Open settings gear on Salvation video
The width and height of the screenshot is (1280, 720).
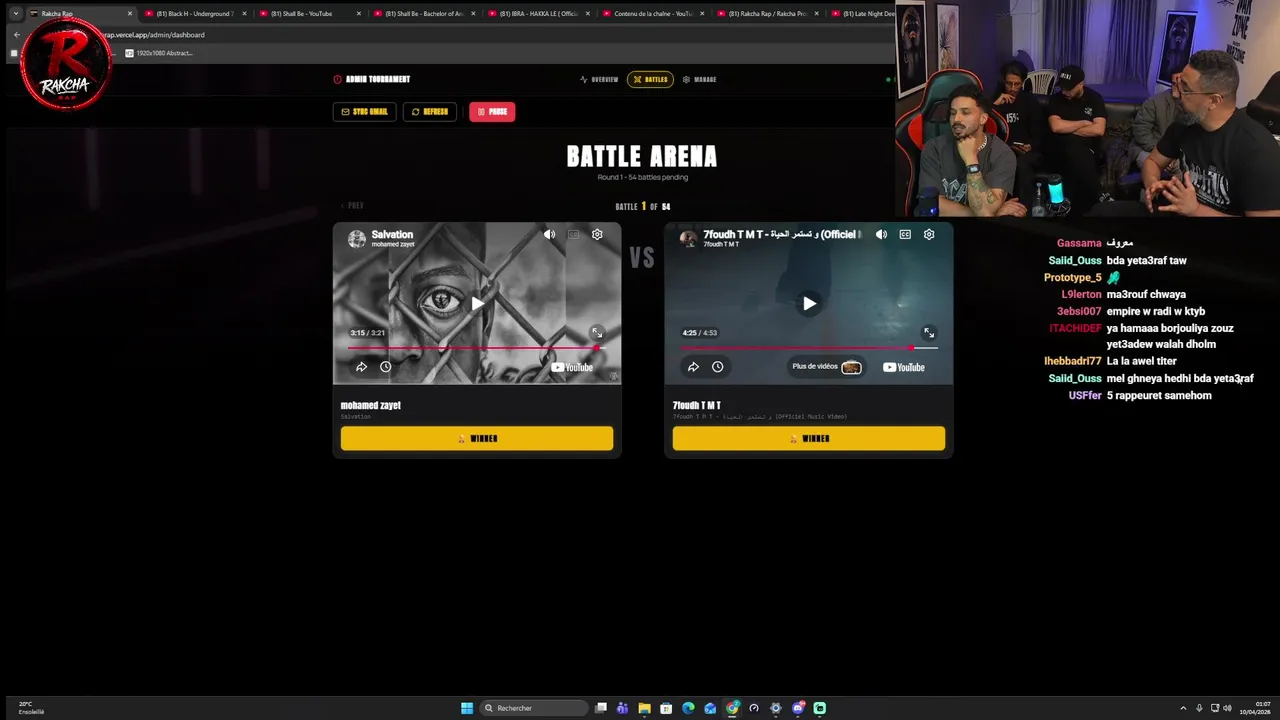coord(597,234)
